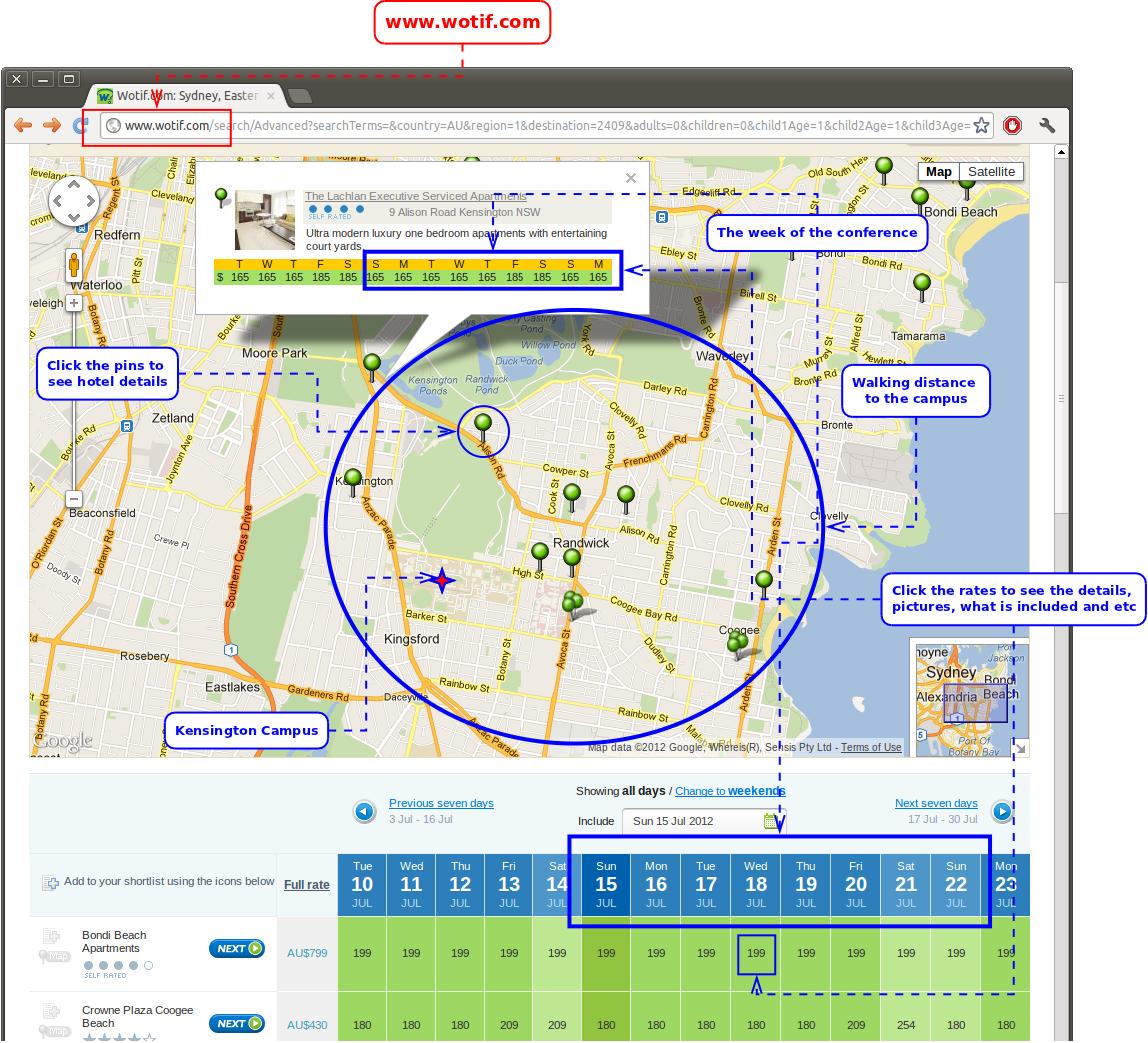The image size is (1148, 1043).
Task: Click the Full rate column header
Action: [x=307, y=884]
